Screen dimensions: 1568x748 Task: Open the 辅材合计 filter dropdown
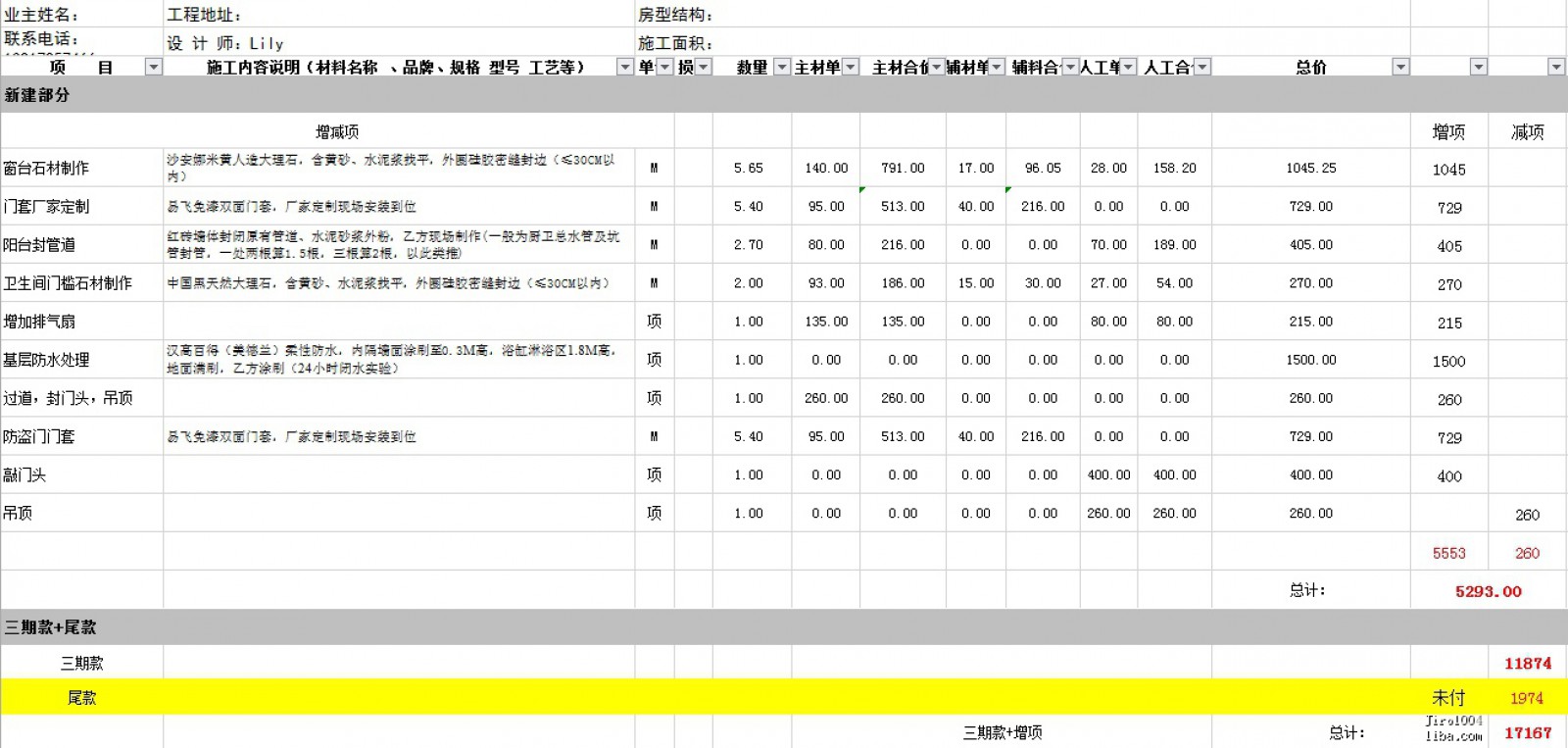[1070, 67]
